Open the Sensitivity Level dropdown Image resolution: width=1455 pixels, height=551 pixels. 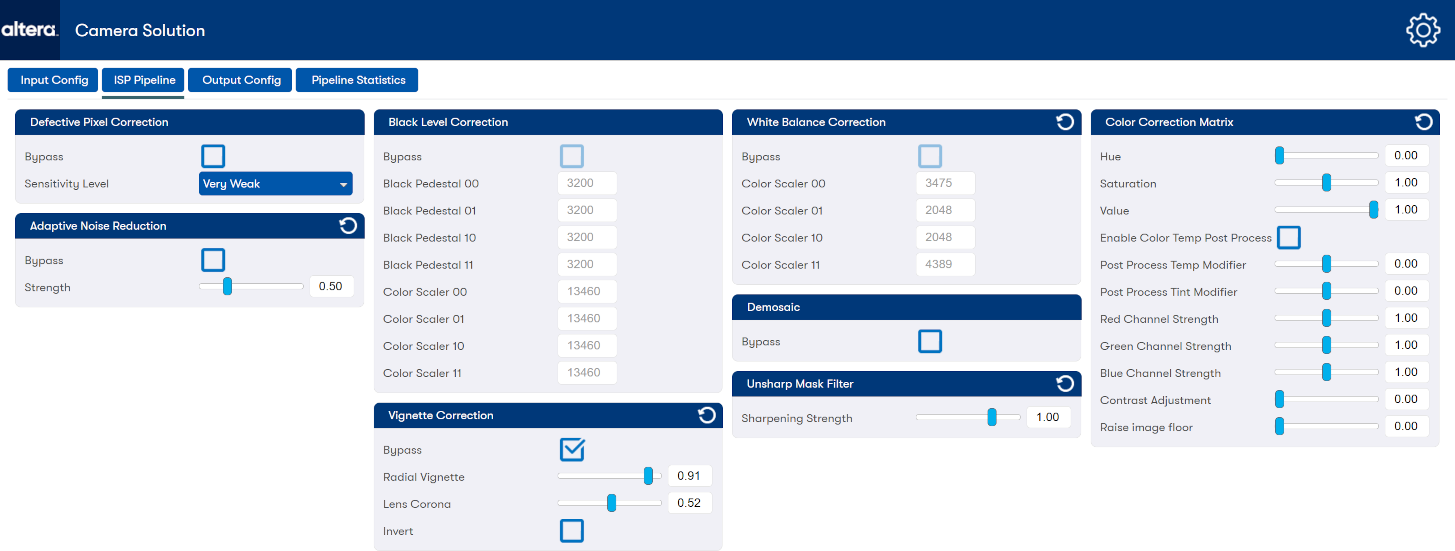[275, 184]
